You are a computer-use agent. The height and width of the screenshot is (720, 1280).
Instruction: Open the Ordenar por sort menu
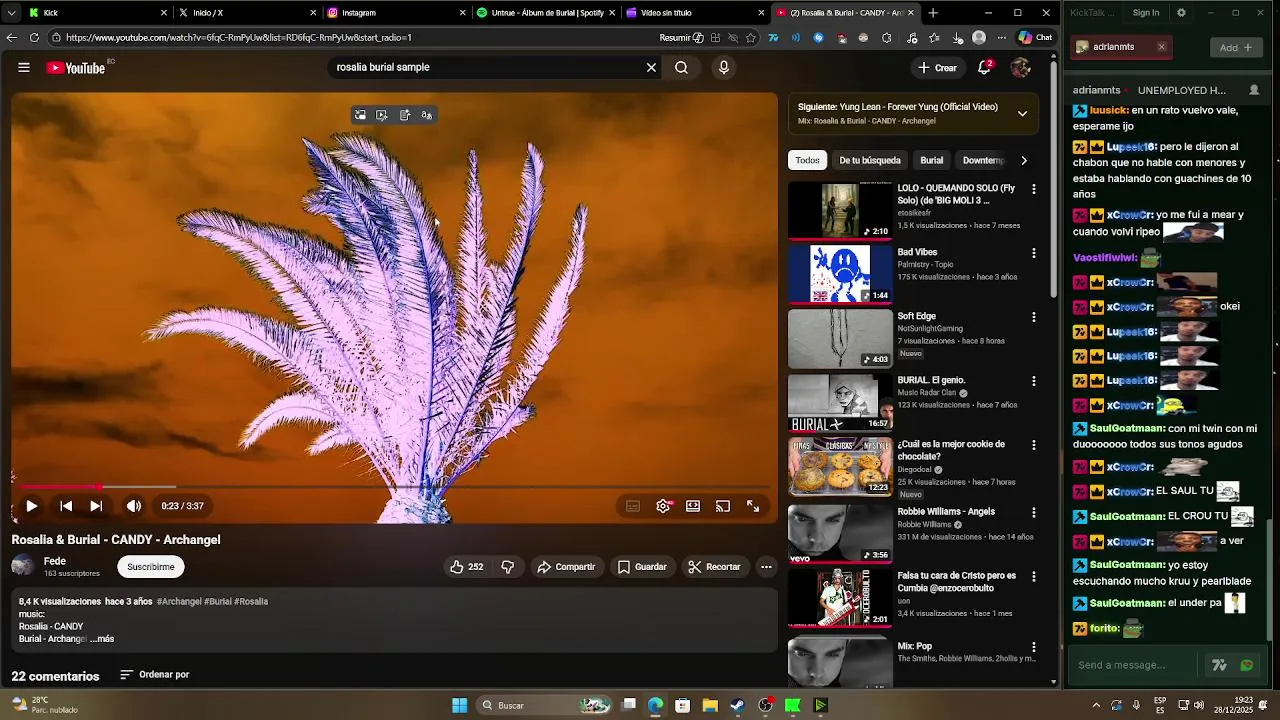(154, 675)
